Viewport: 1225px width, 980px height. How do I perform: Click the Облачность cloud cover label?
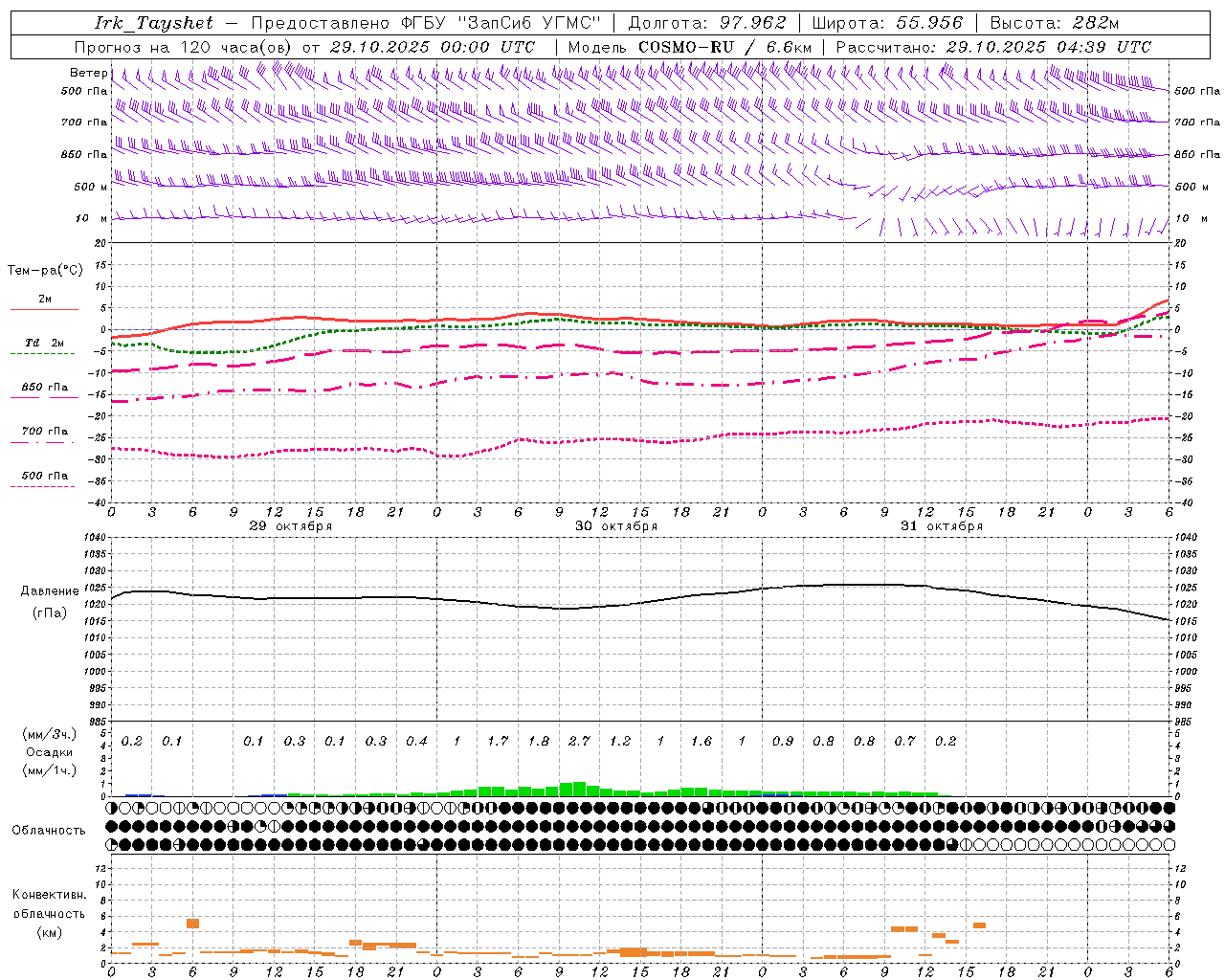49,831
